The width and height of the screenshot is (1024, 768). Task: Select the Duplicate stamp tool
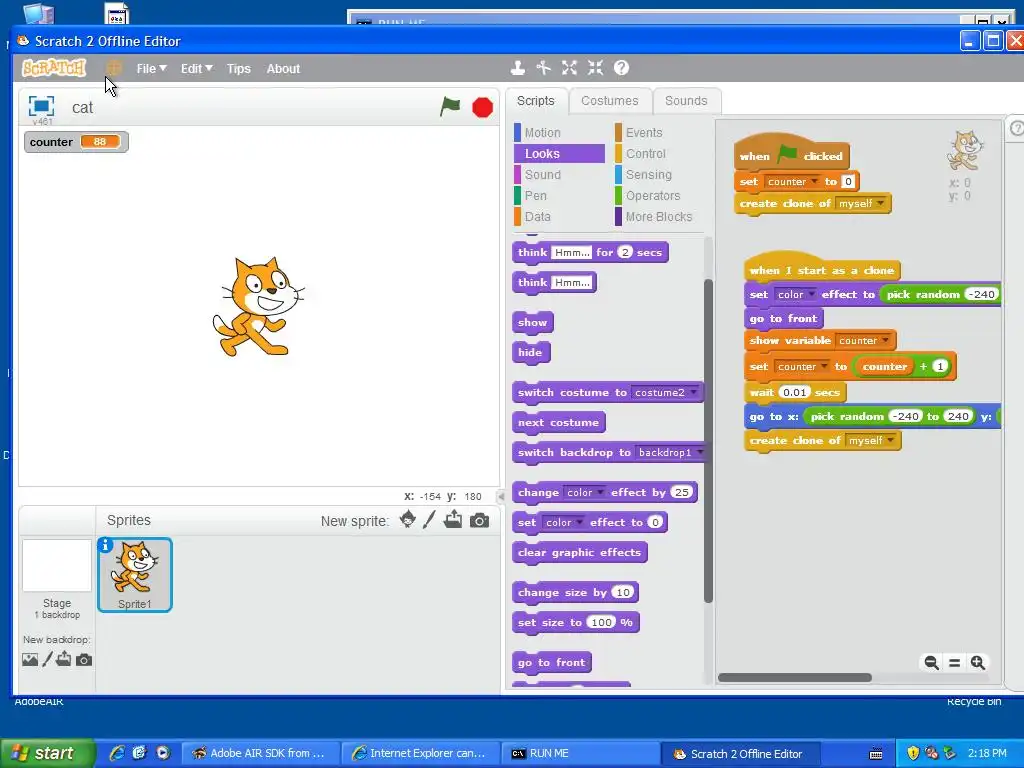tap(518, 67)
